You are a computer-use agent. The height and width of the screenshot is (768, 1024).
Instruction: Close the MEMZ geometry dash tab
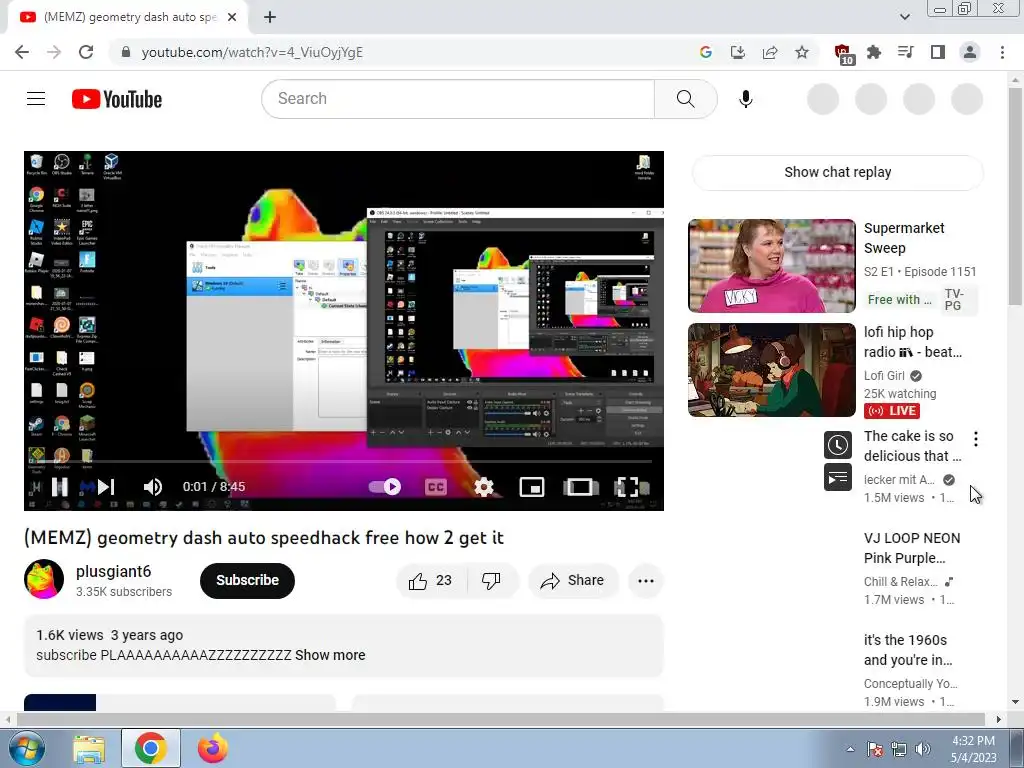tap(232, 17)
